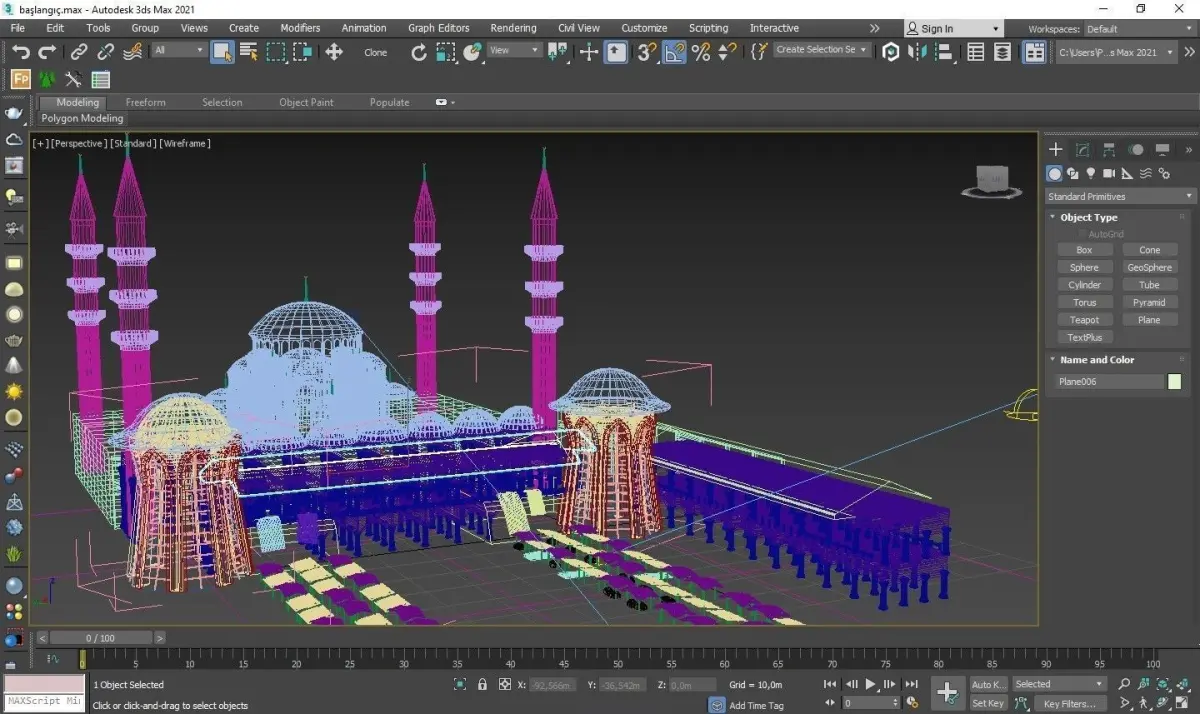Open the Mirror tool

(917, 52)
